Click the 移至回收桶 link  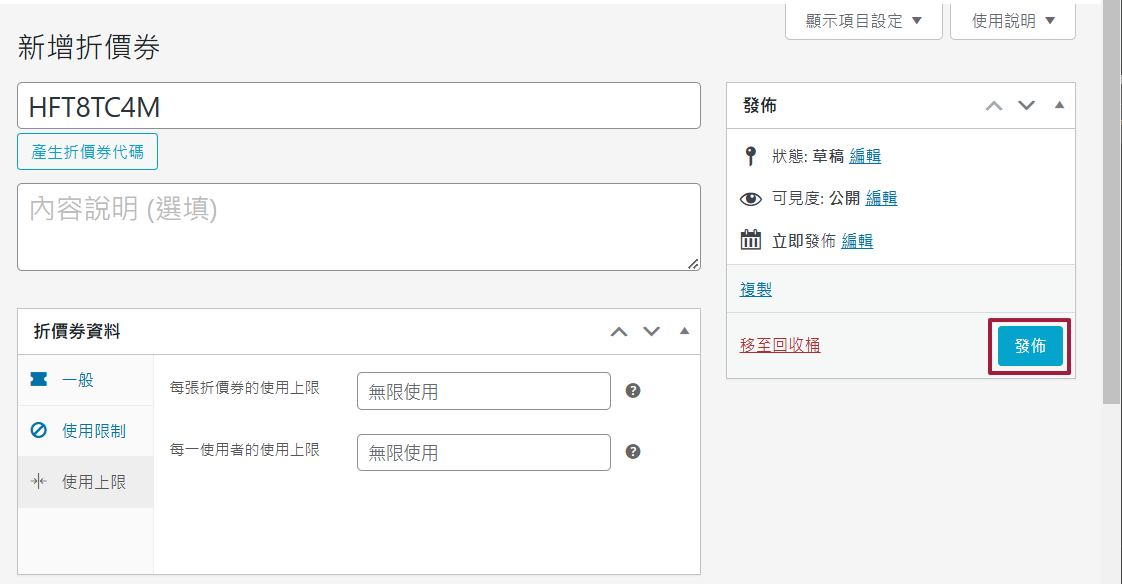(780, 345)
